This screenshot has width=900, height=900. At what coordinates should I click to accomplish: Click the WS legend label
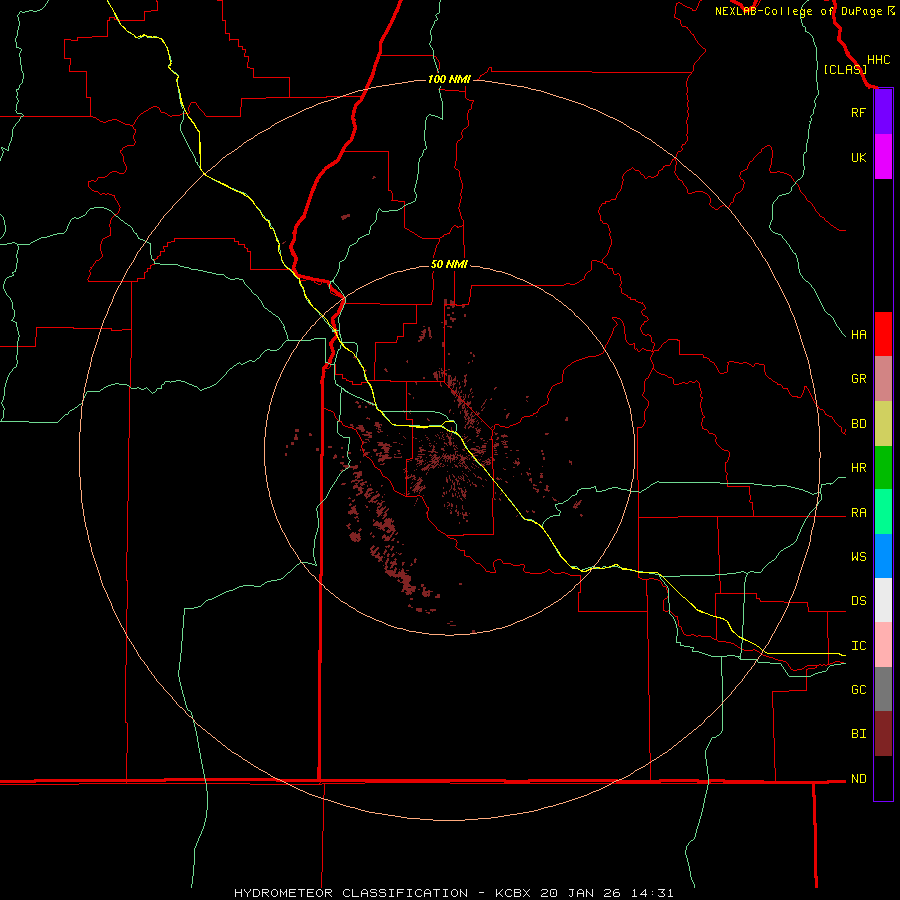point(858,556)
